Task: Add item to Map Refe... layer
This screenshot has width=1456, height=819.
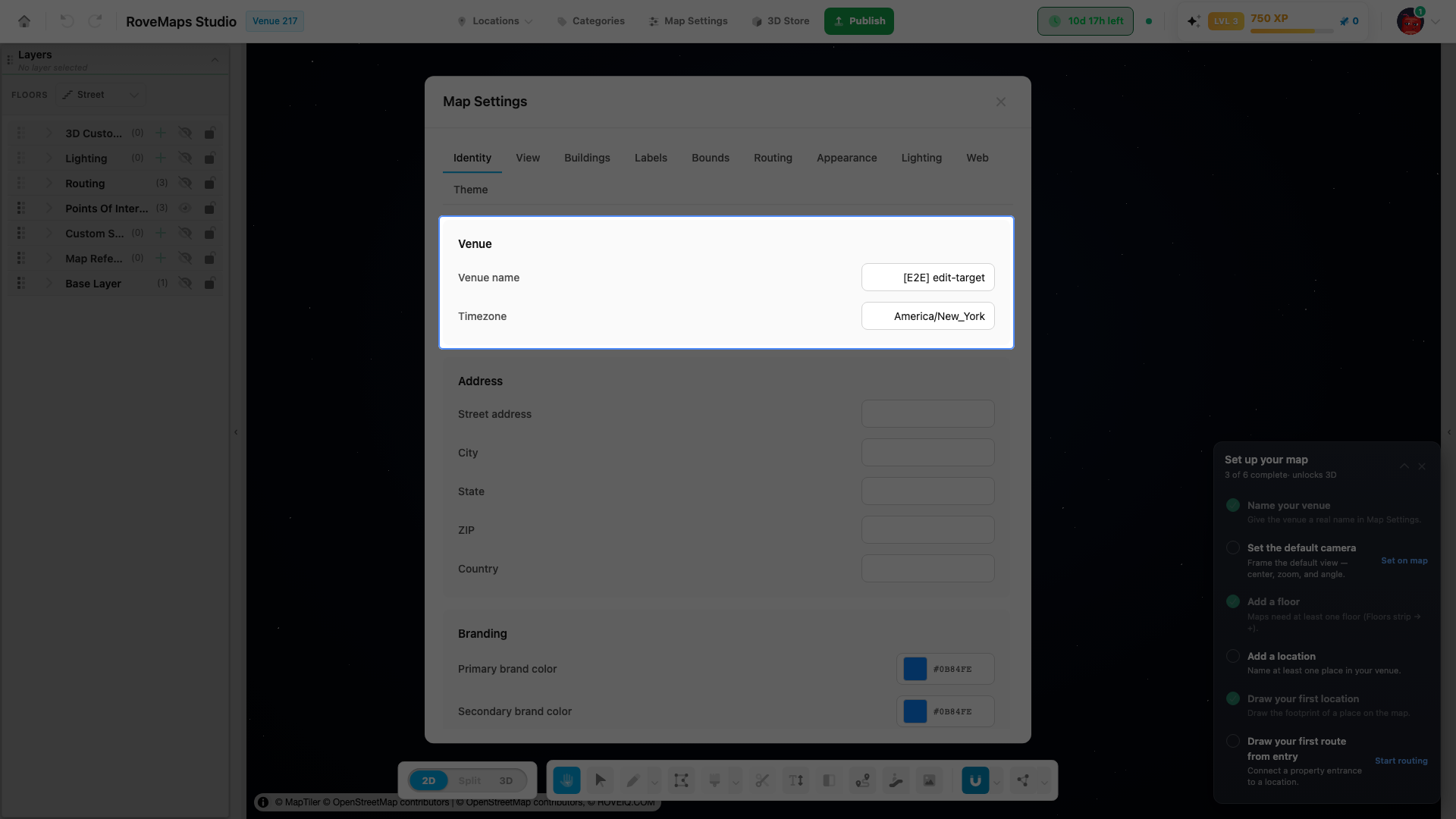Action: pyautogui.click(x=161, y=258)
